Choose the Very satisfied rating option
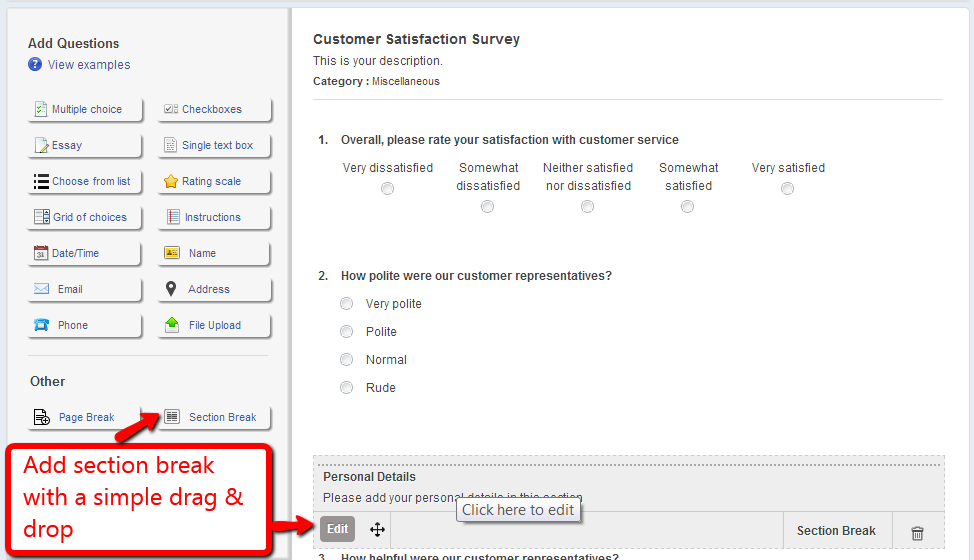 pyautogui.click(x=788, y=188)
